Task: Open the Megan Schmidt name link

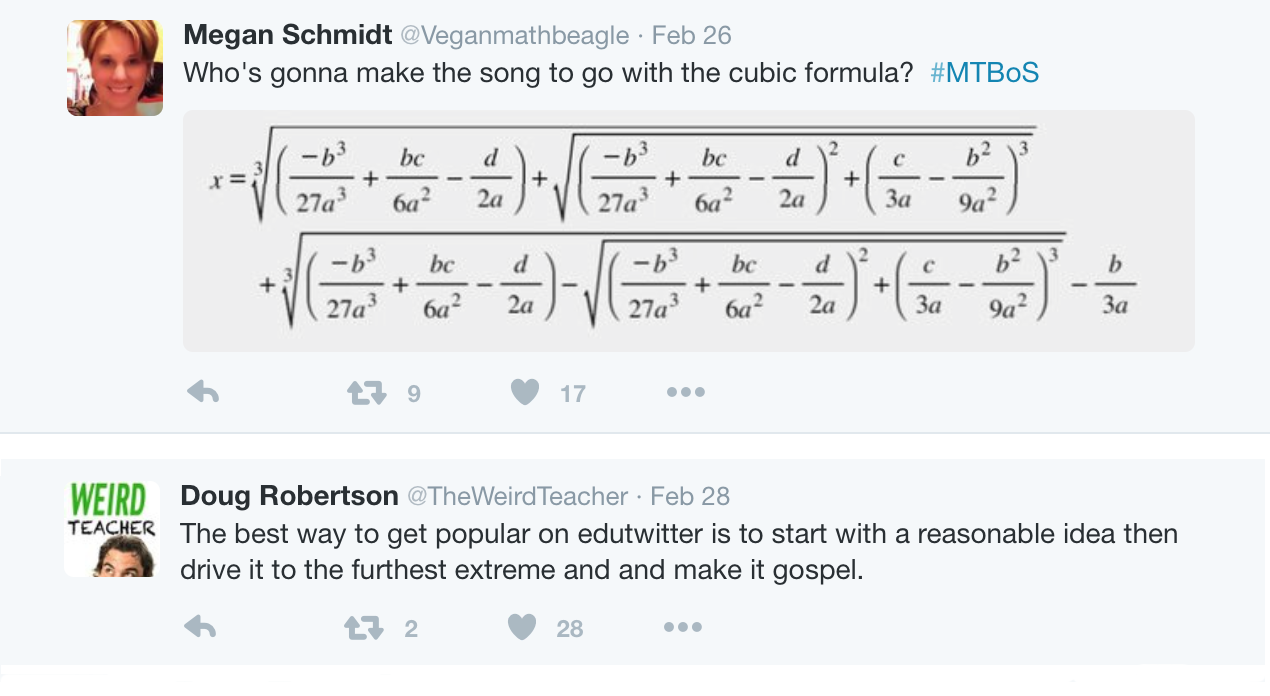Action: pyautogui.click(x=288, y=36)
